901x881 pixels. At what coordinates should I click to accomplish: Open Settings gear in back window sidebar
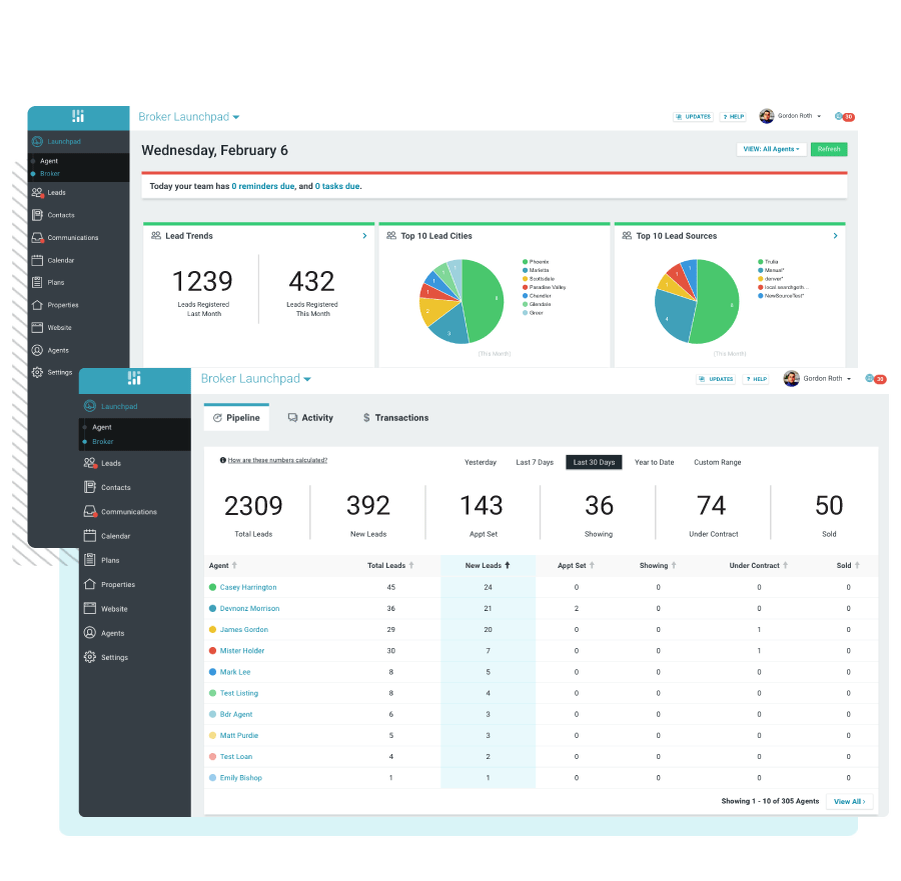[x=37, y=372]
